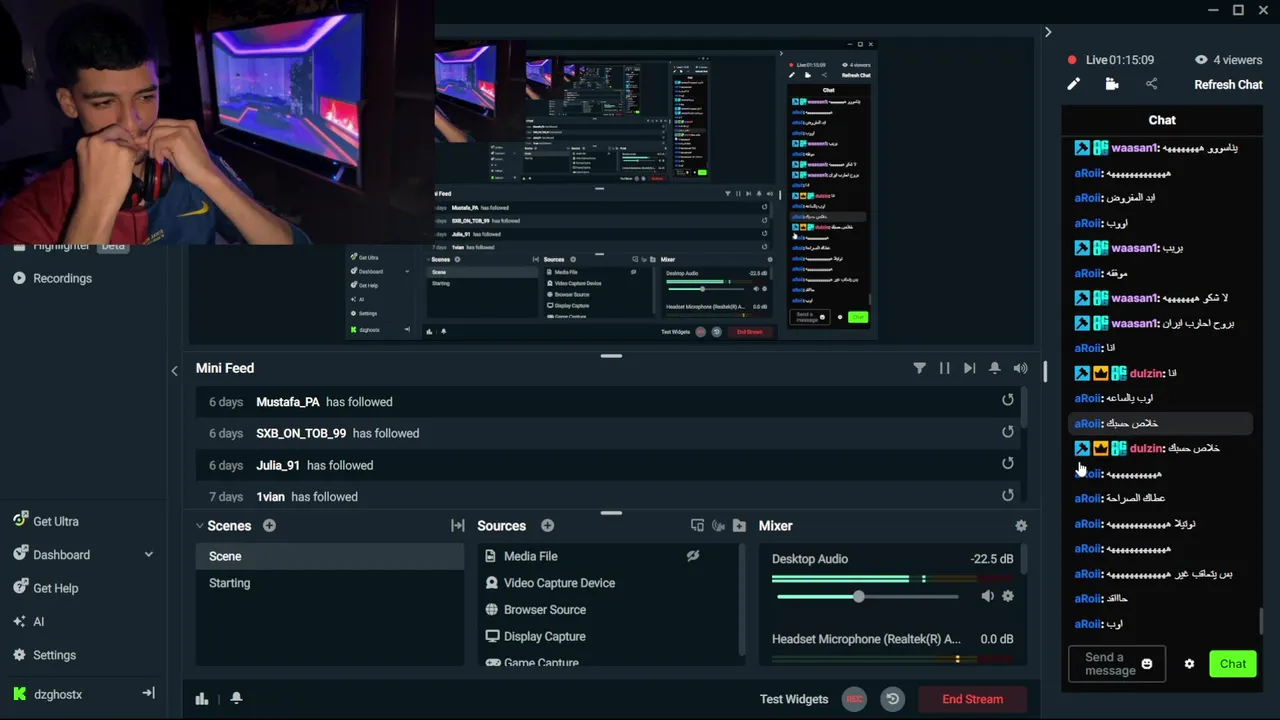
Task: Add a new source with the plus icon
Action: pos(547,526)
